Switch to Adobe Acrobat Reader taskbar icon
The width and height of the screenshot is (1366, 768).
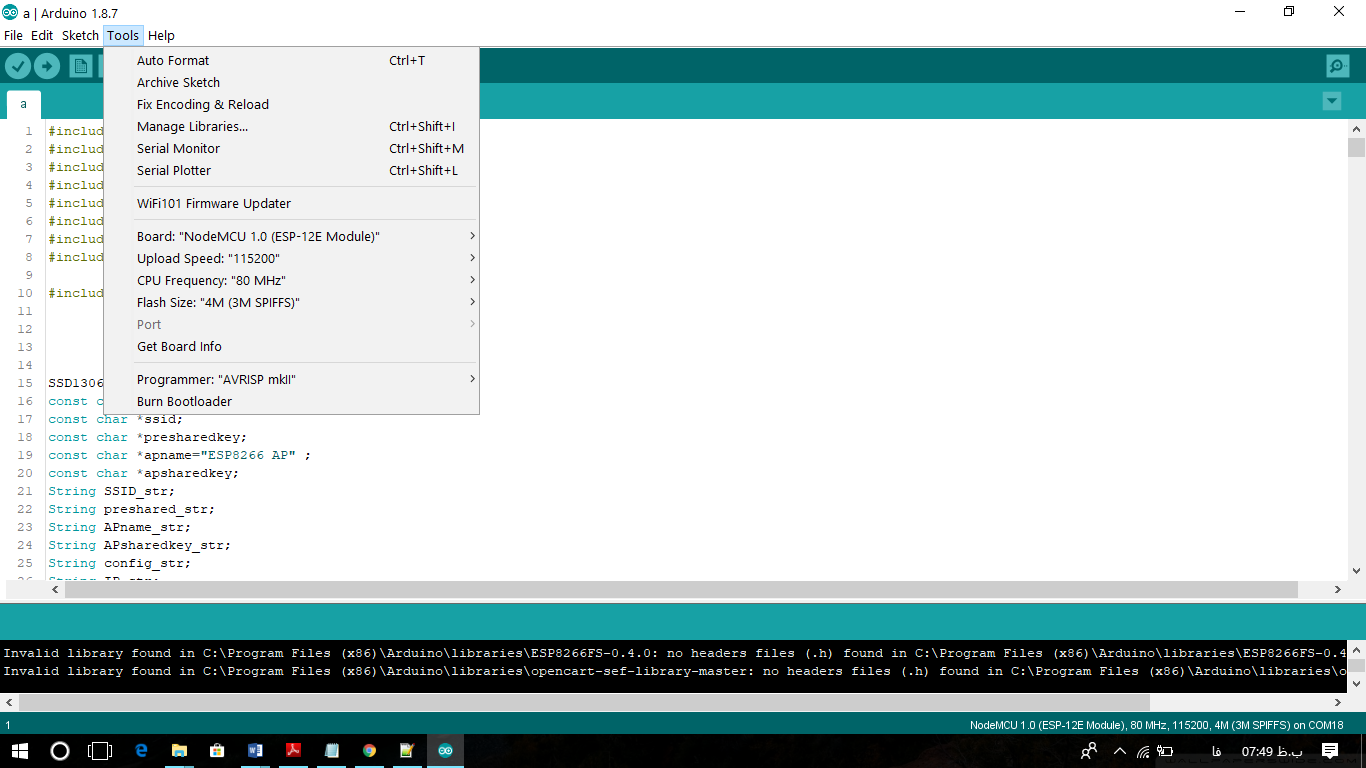pos(293,750)
